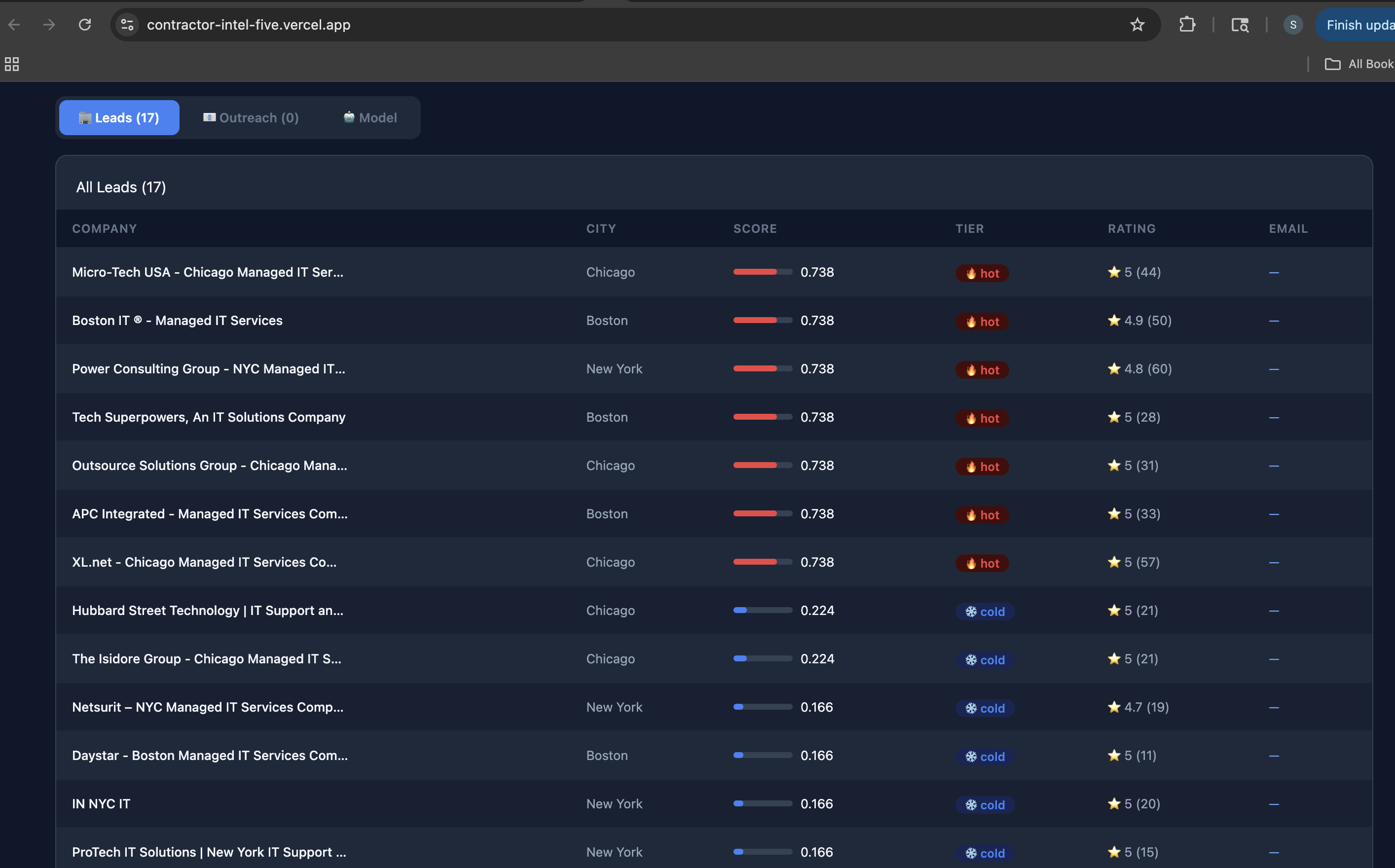Open the tab search icon
Image resolution: width=1395 pixels, height=868 pixels.
click(1240, 25)
